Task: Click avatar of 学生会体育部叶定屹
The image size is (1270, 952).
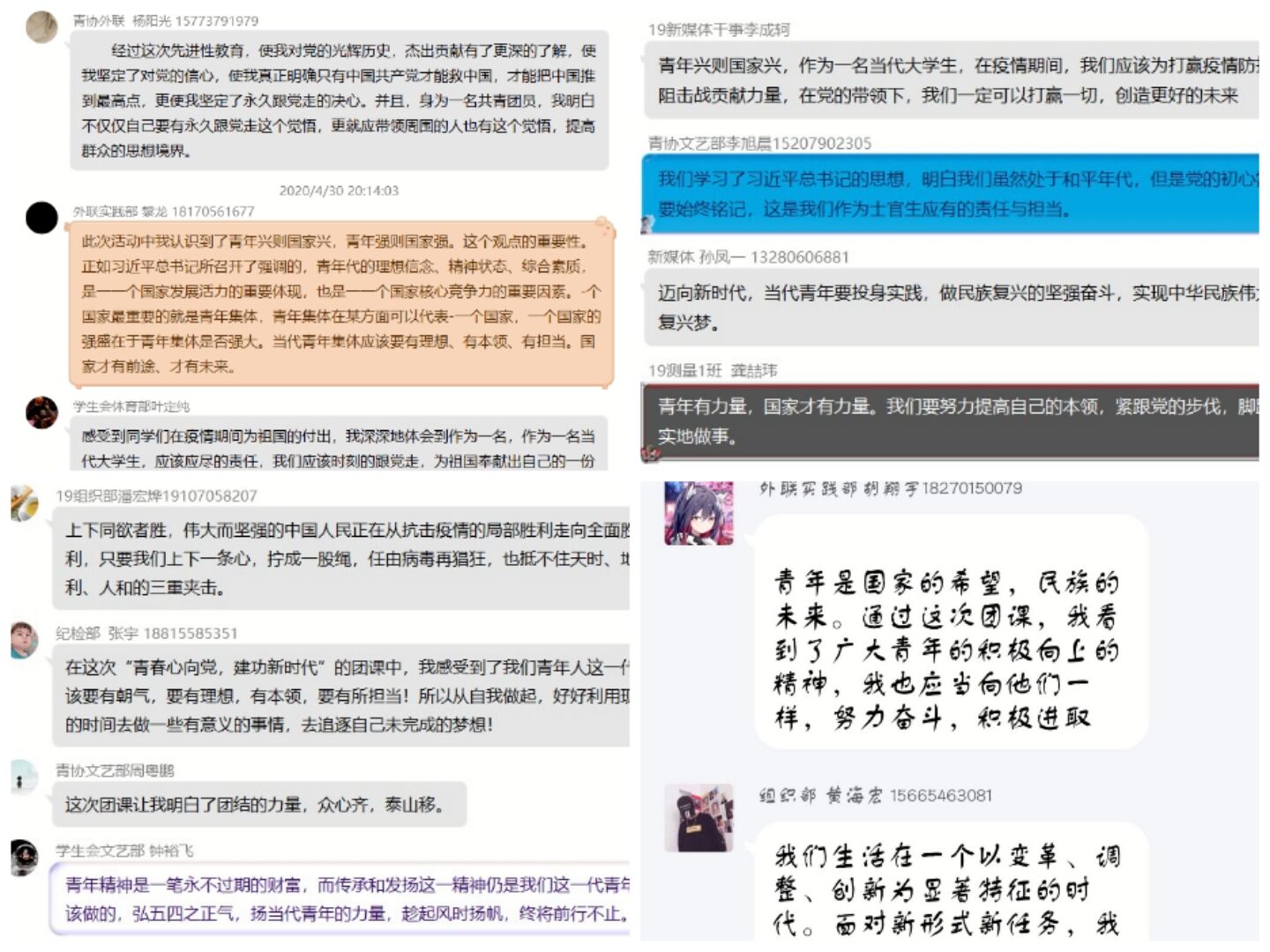Action: click(x=41, y=412)
